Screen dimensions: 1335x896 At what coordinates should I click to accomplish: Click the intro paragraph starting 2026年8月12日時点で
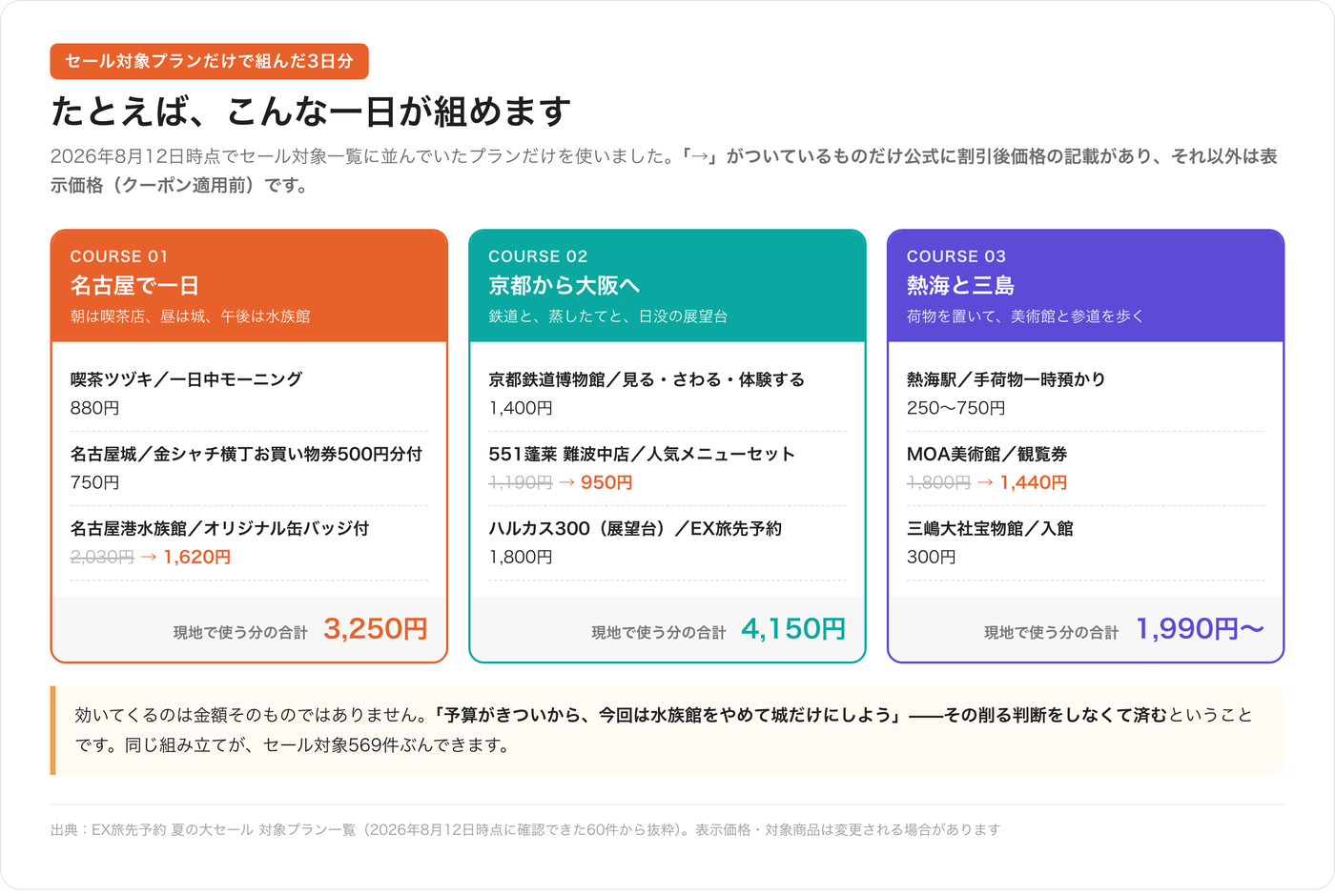point(664,171)
